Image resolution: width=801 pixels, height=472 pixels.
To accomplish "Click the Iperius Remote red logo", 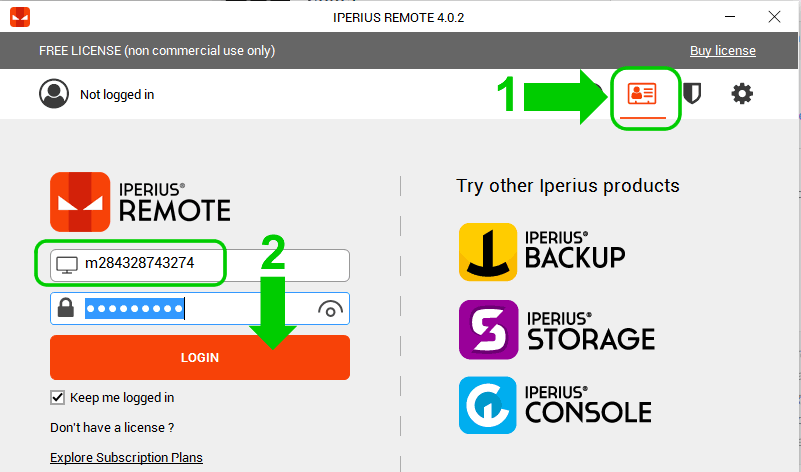I will pyautogui.click(x=80, y=202).
